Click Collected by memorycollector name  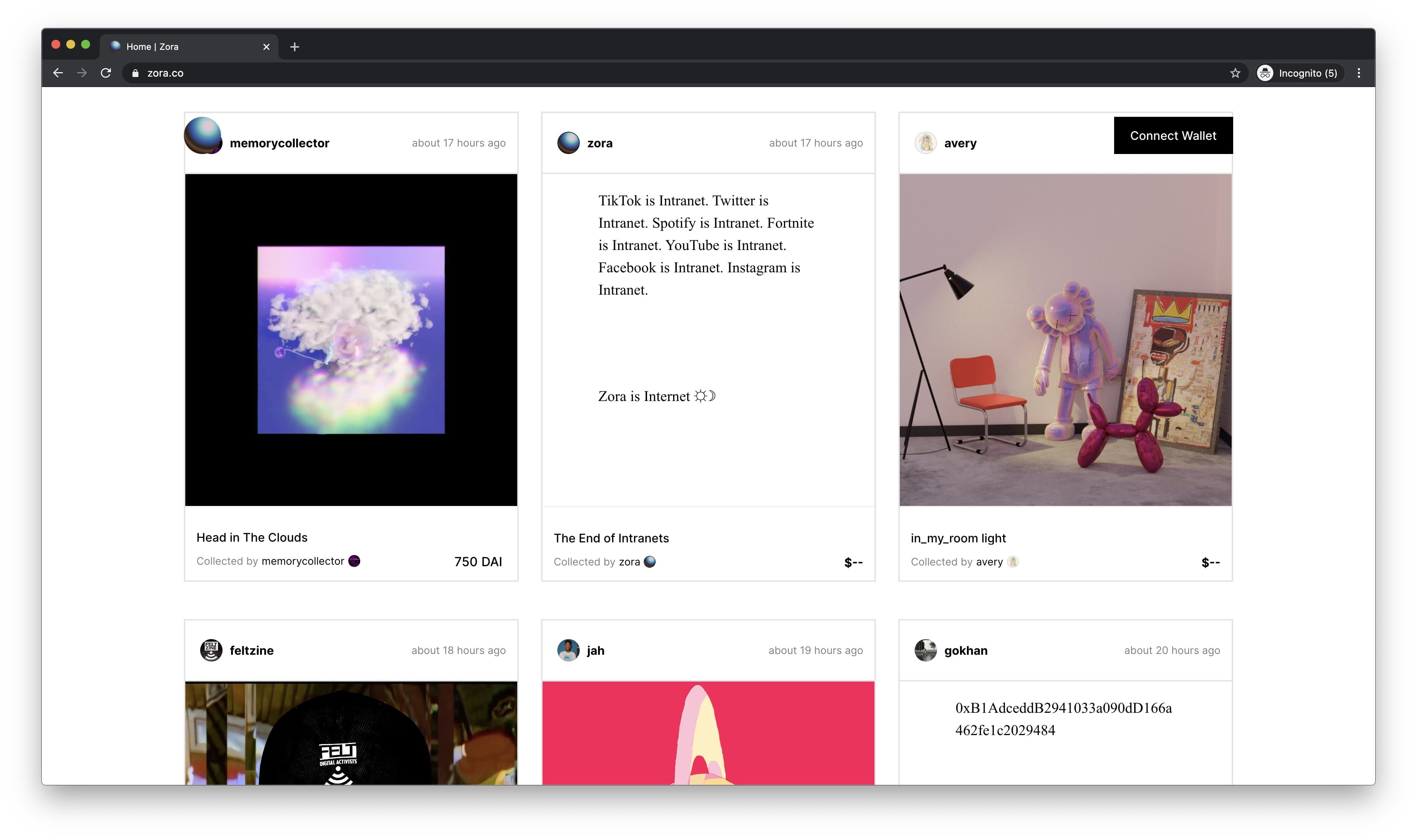[303, 561]
